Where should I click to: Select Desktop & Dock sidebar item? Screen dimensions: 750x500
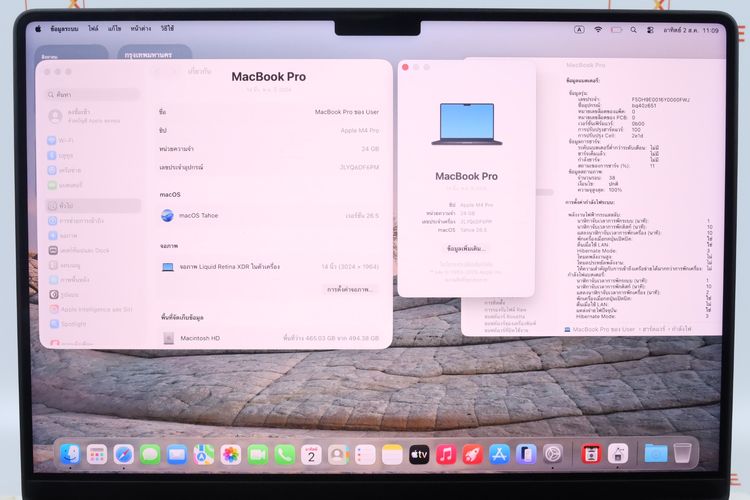click(92, 250)
